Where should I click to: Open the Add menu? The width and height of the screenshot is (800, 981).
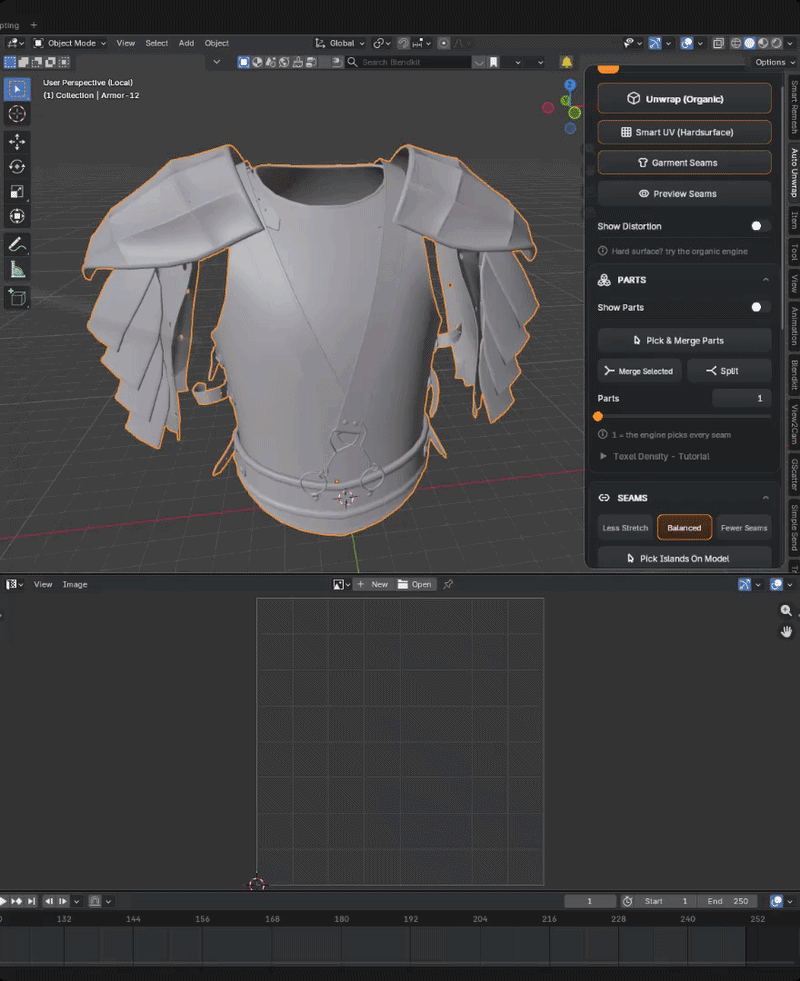point(186,43)
